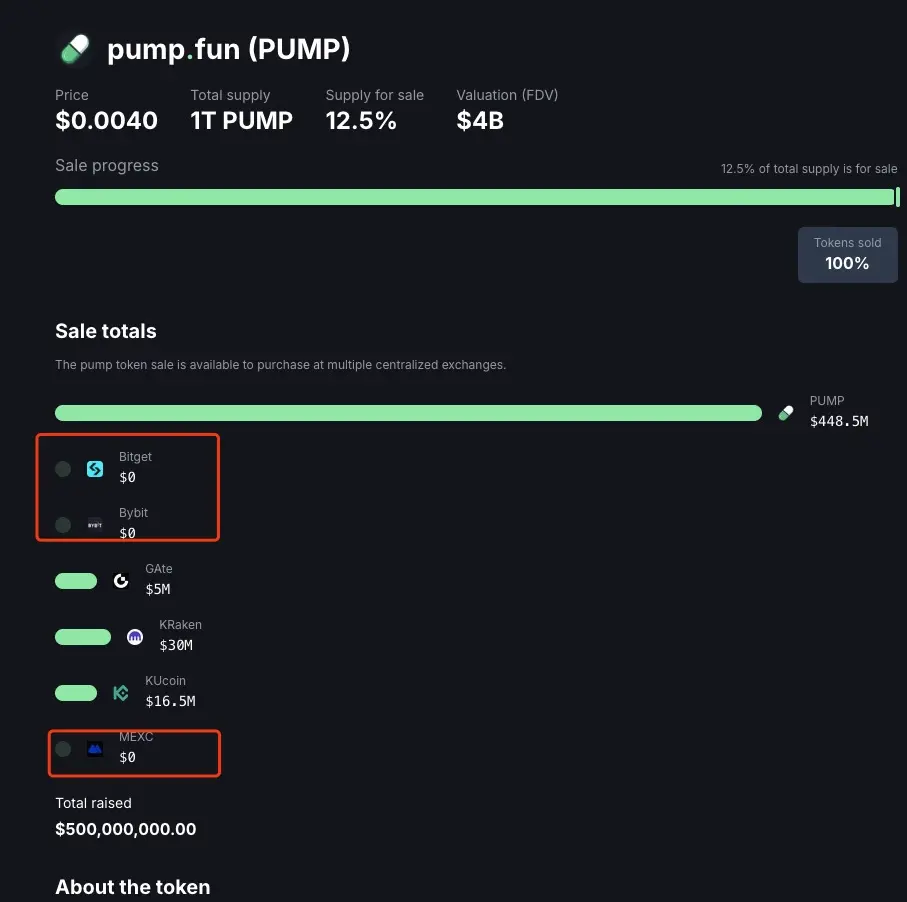Click the KuCoin green amount bar
This screenshot has height=902, width=907.
point(76,693)
